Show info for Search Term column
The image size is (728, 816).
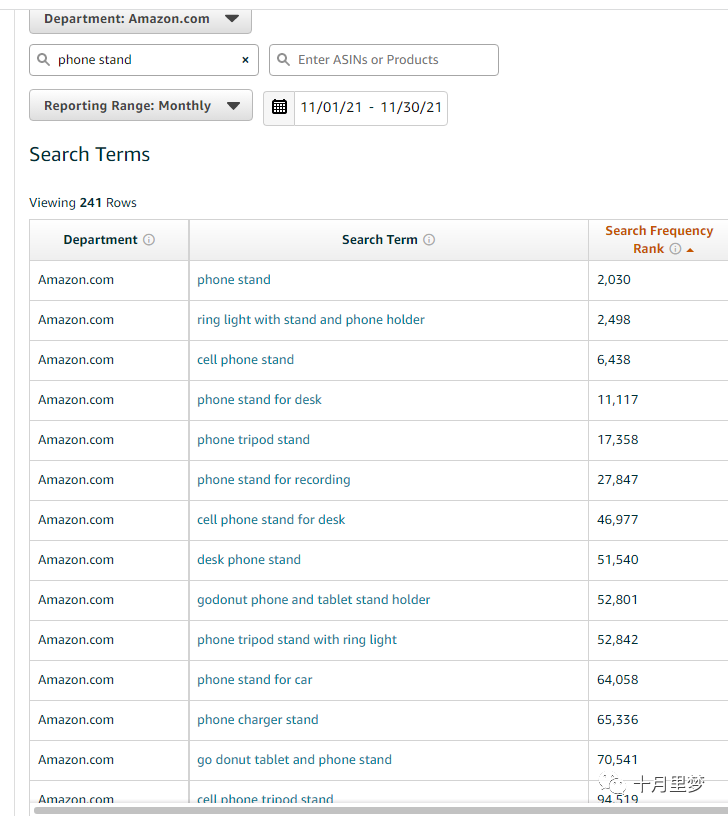point(429,240)
